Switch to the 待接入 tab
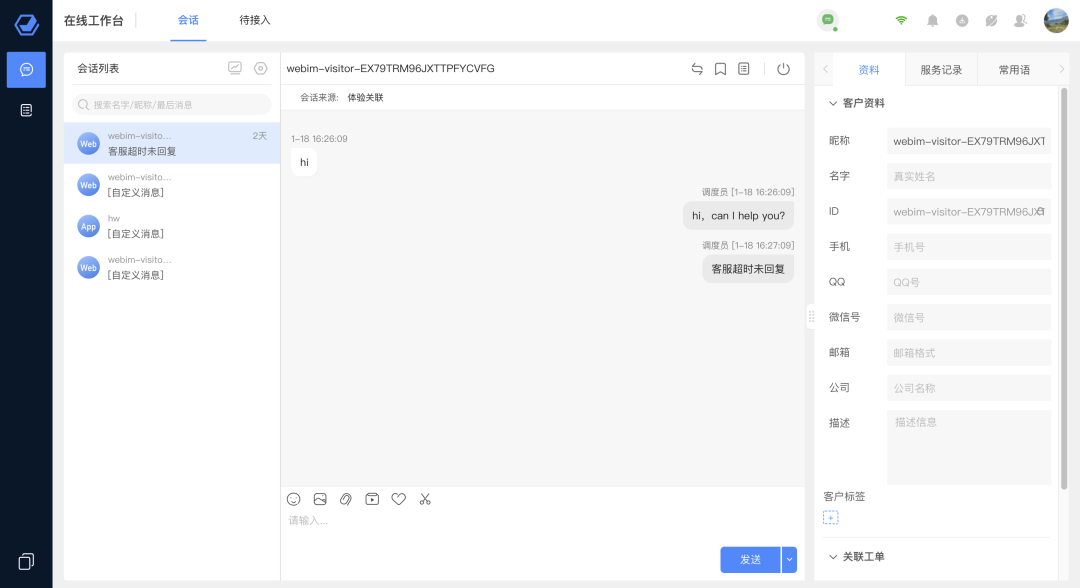This screenshot has height=588, width=1080. pos(255,20)
